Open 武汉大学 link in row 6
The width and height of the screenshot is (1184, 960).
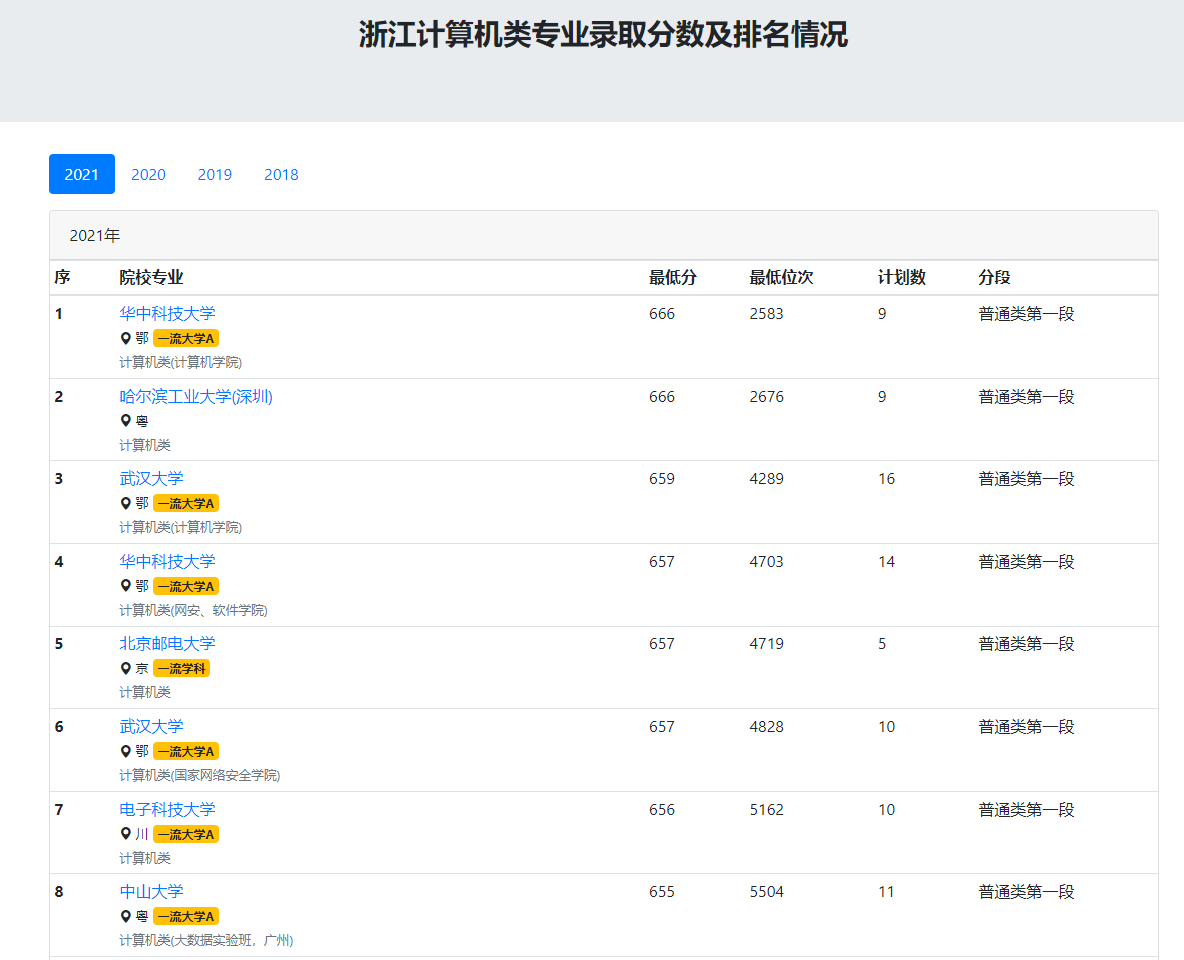151,727
